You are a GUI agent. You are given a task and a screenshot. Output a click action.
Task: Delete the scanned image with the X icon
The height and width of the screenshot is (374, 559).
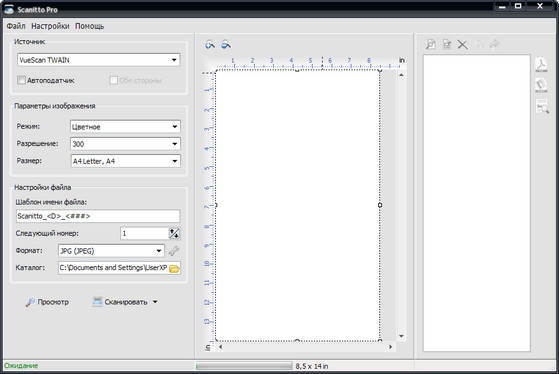462,45
